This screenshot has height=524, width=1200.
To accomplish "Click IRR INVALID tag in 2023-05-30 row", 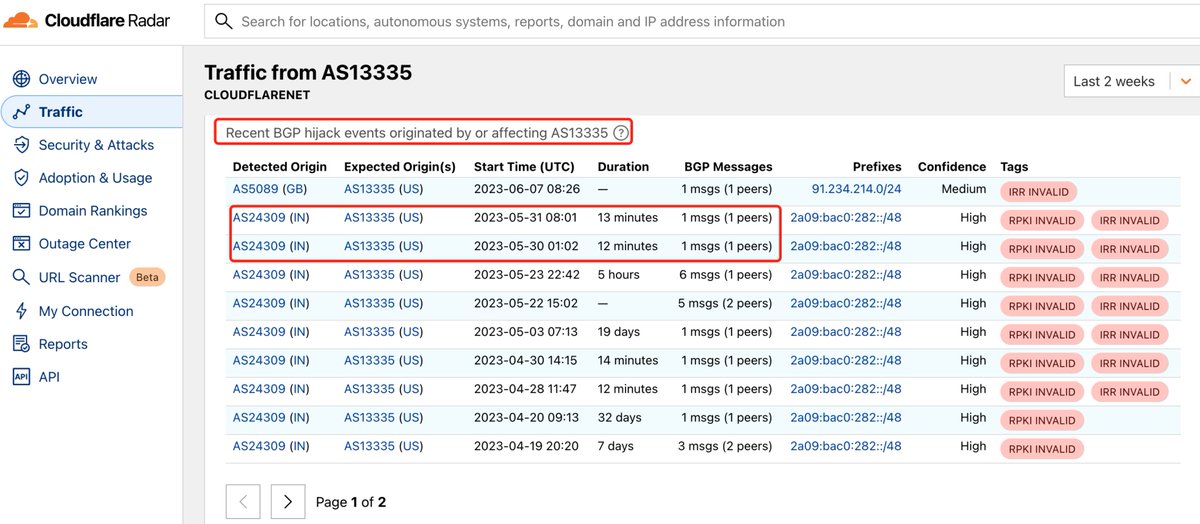I will click(x=1130, y=249).
